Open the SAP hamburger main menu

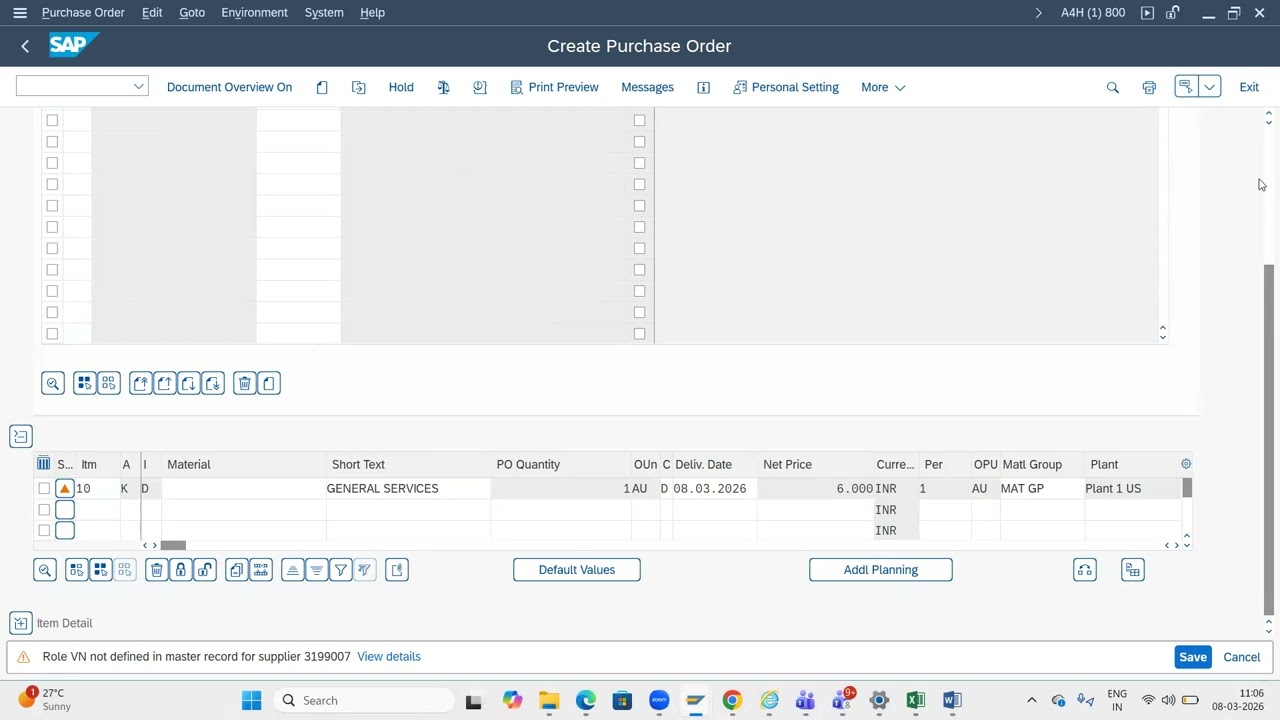[20, 13]
